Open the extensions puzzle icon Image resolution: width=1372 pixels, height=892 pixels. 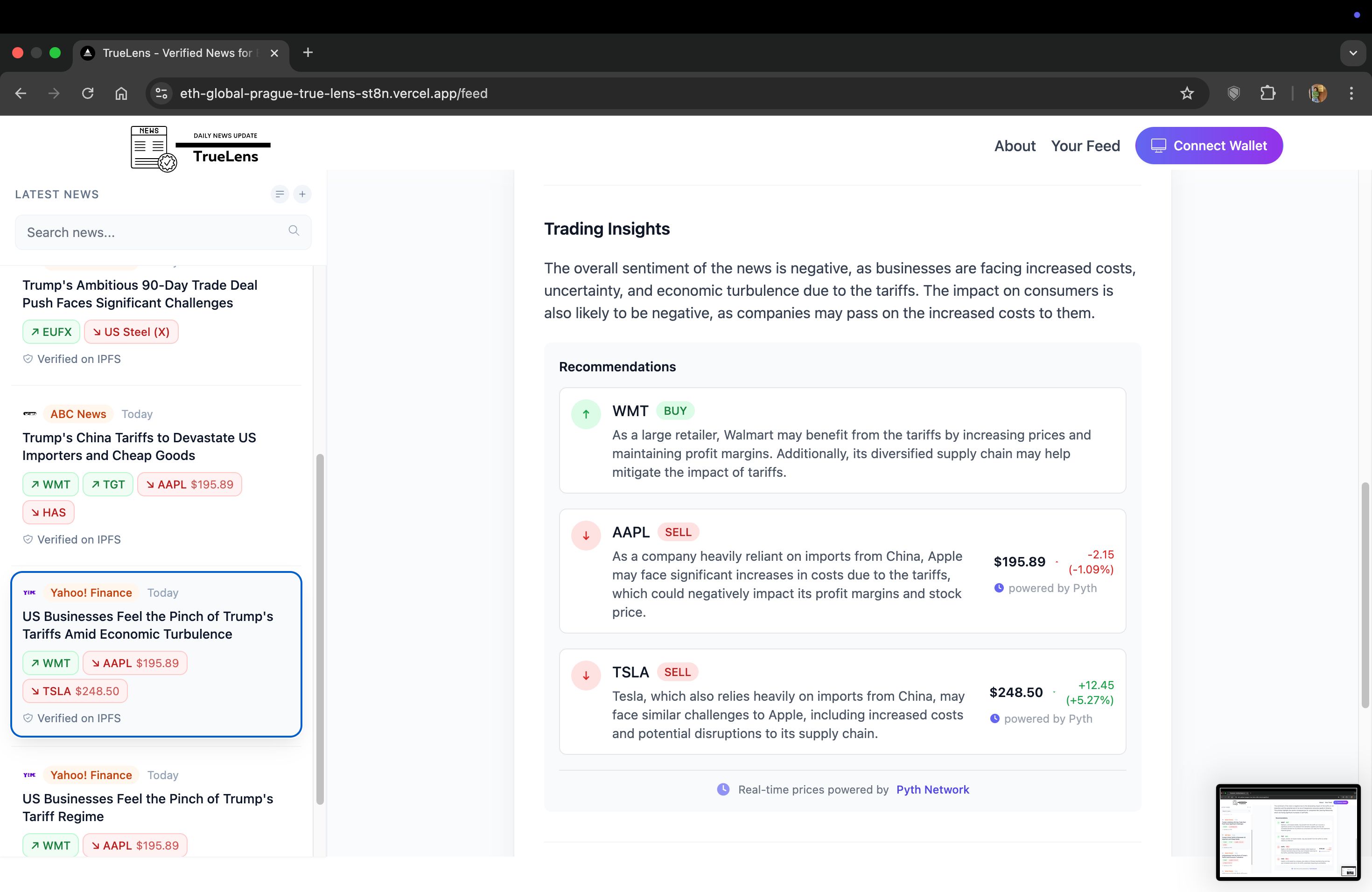(x=1267, y=93)
